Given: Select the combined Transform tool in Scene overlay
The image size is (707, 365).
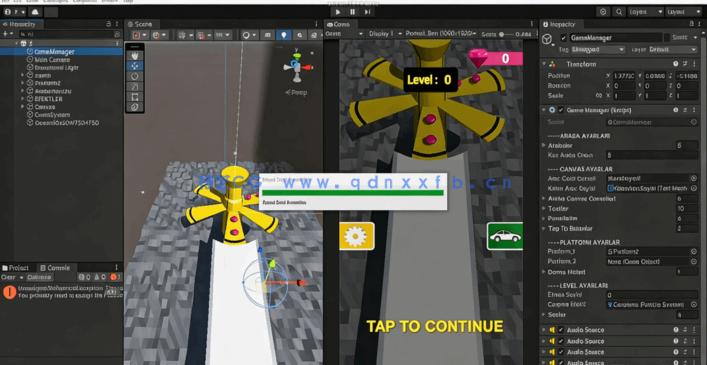Looking at the screenshot, I should click(x=135, y=107).
